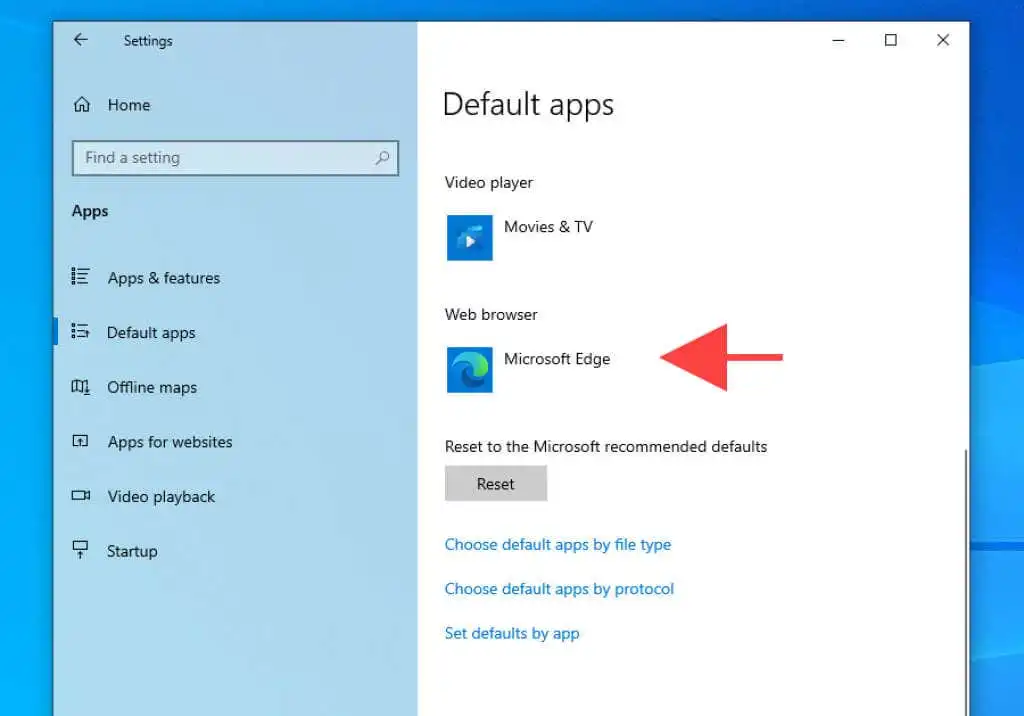Focus the Find a setting box
The width and height of the screenshot is (1024, 716).
235,158
